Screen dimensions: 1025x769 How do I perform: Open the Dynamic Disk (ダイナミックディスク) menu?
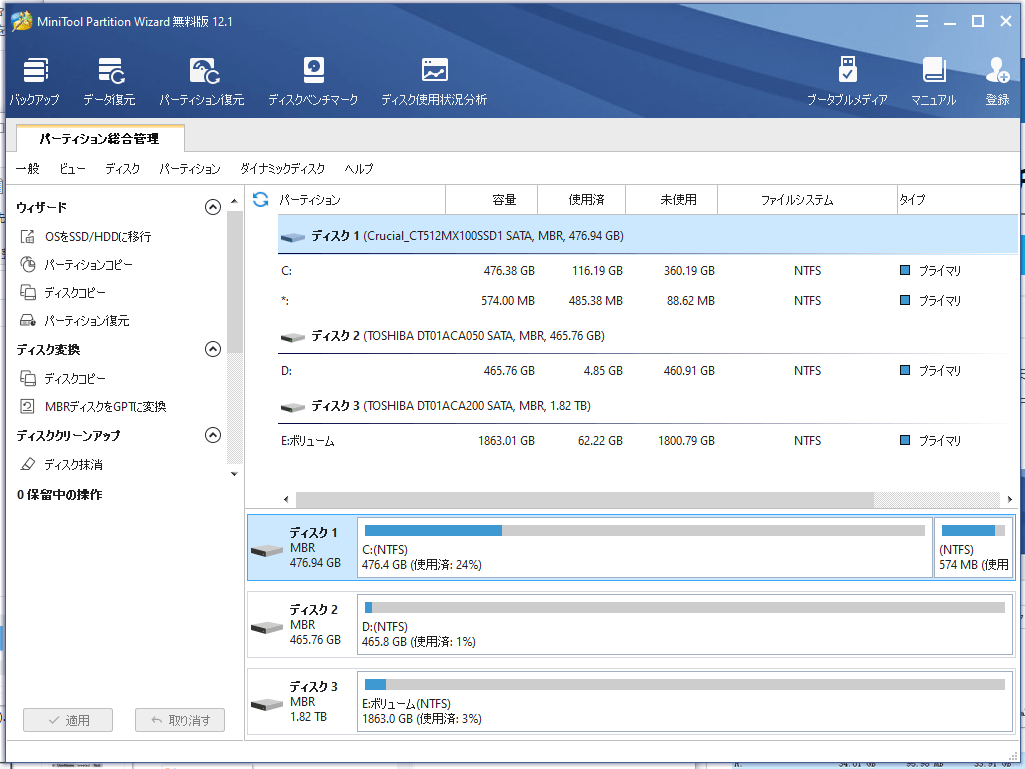pyautogui.click(x=282, y=169)
